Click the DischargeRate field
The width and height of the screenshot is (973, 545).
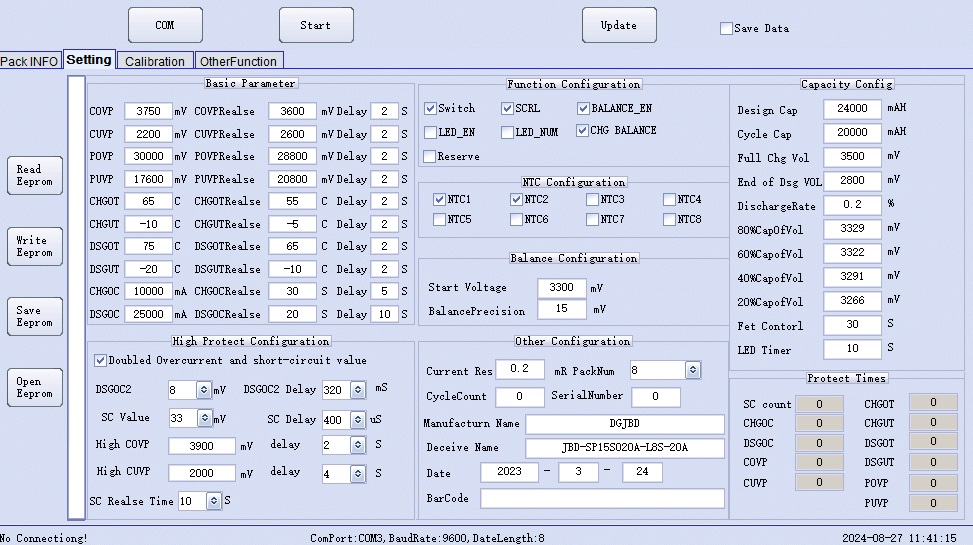852,205
